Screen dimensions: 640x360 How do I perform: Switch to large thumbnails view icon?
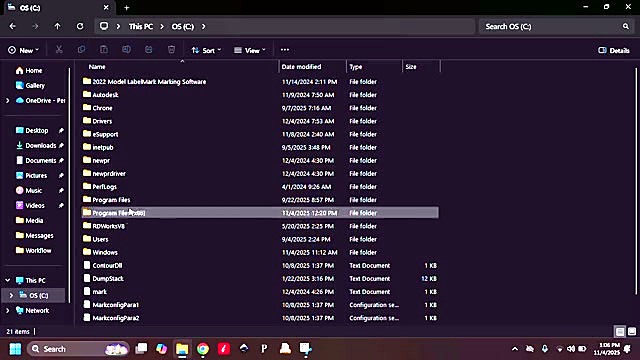(x=632, y=331)
